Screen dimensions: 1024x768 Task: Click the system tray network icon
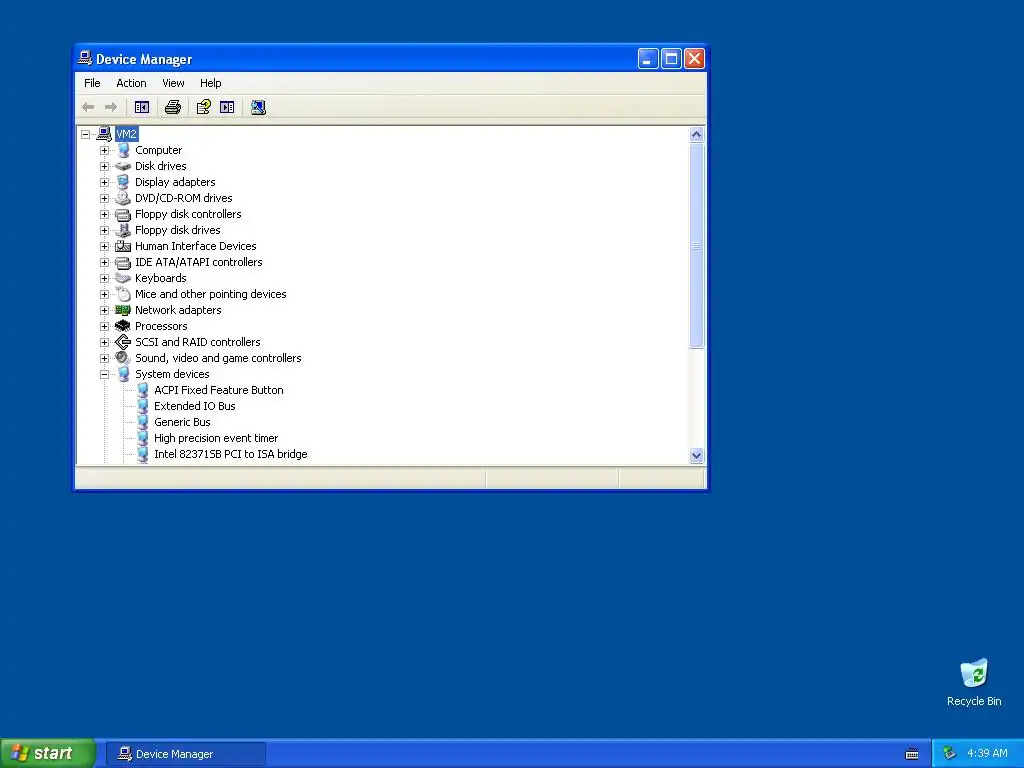click(949, 754)
